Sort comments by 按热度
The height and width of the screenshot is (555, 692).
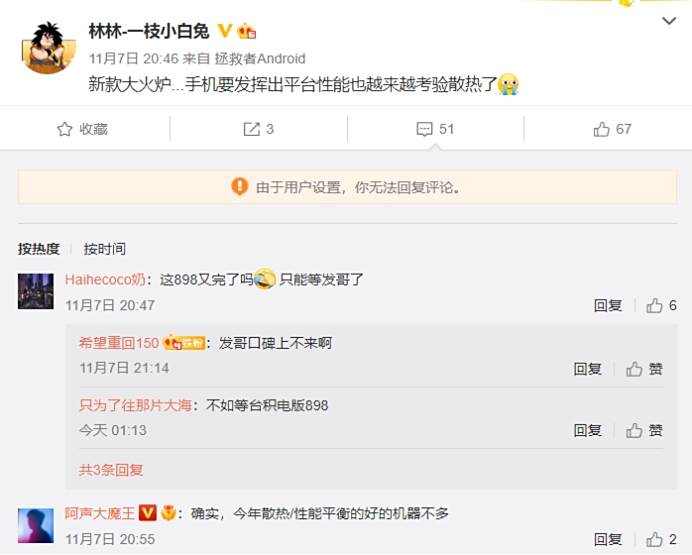point(39,249)
